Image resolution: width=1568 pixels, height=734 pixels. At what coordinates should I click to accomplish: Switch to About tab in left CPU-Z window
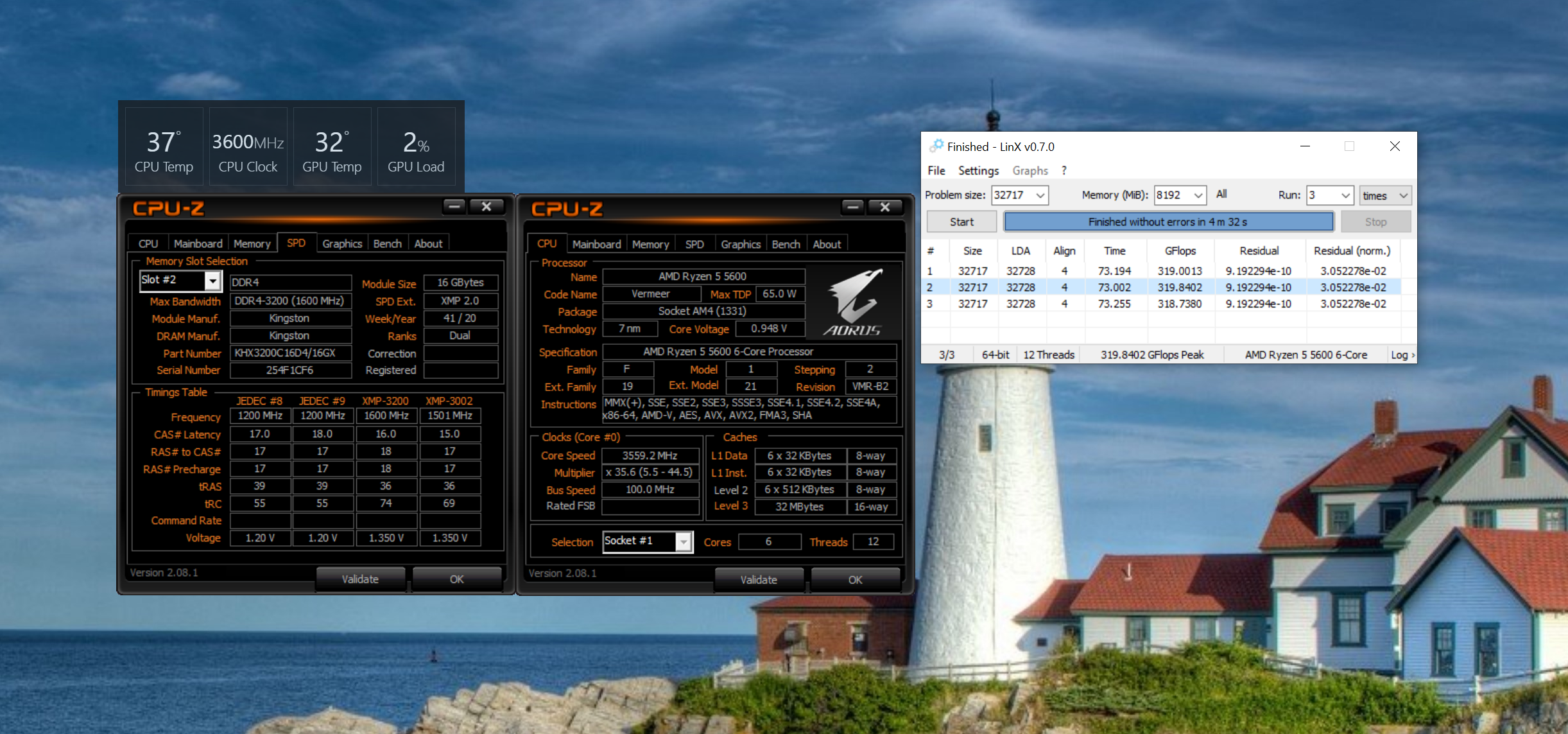428,244
